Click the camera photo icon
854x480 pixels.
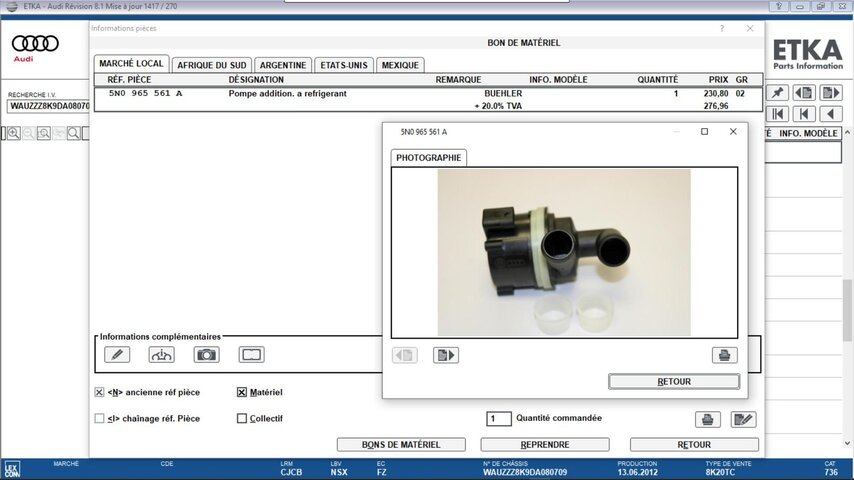coord(206,355)
